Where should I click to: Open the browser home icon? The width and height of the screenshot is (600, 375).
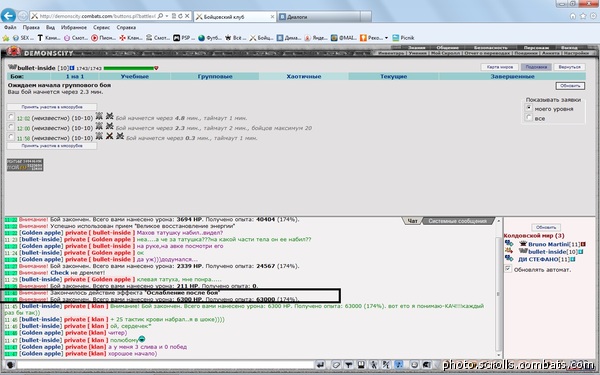click(x=573, y=16)
